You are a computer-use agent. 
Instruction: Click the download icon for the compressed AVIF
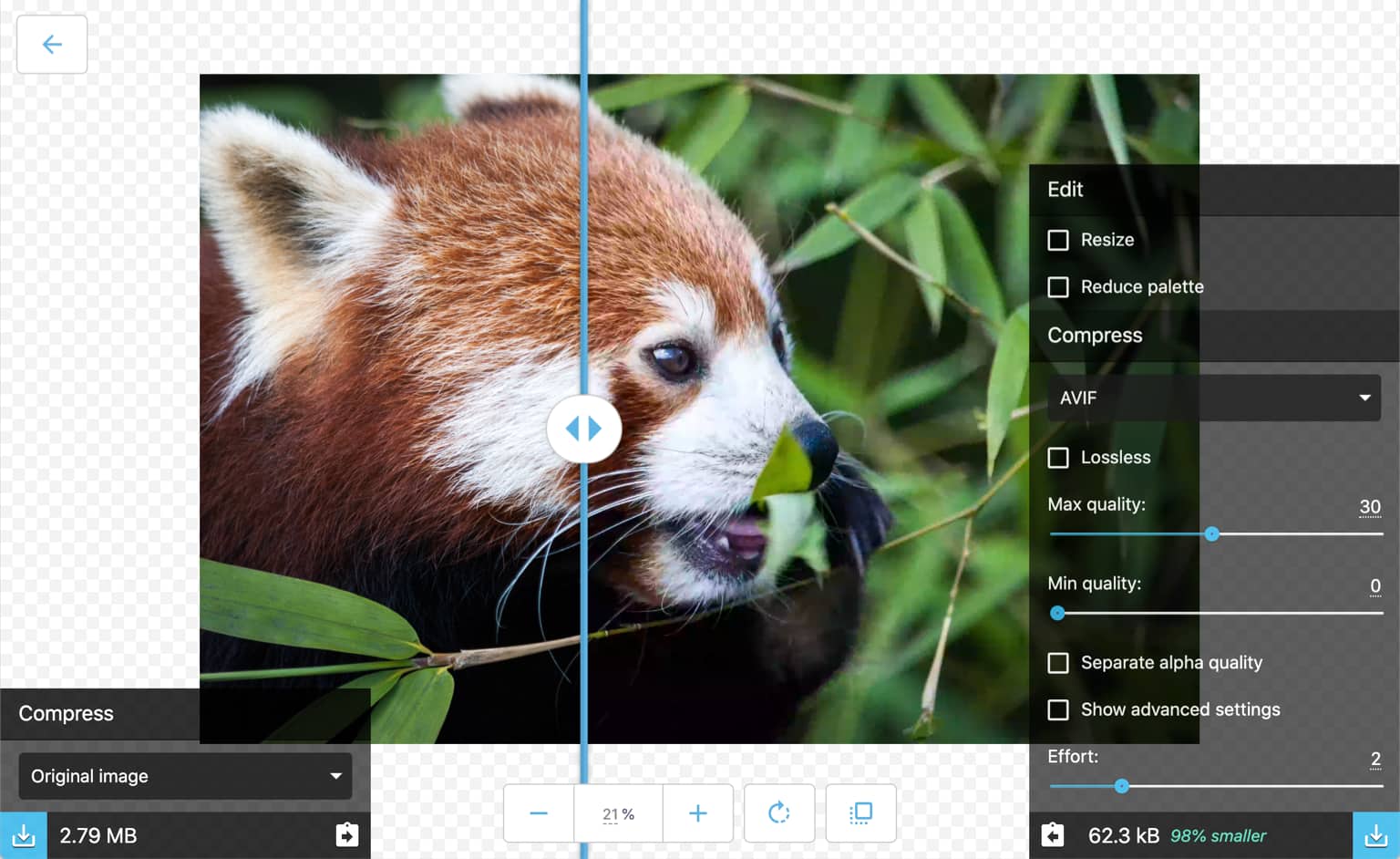pos(1376,834)
